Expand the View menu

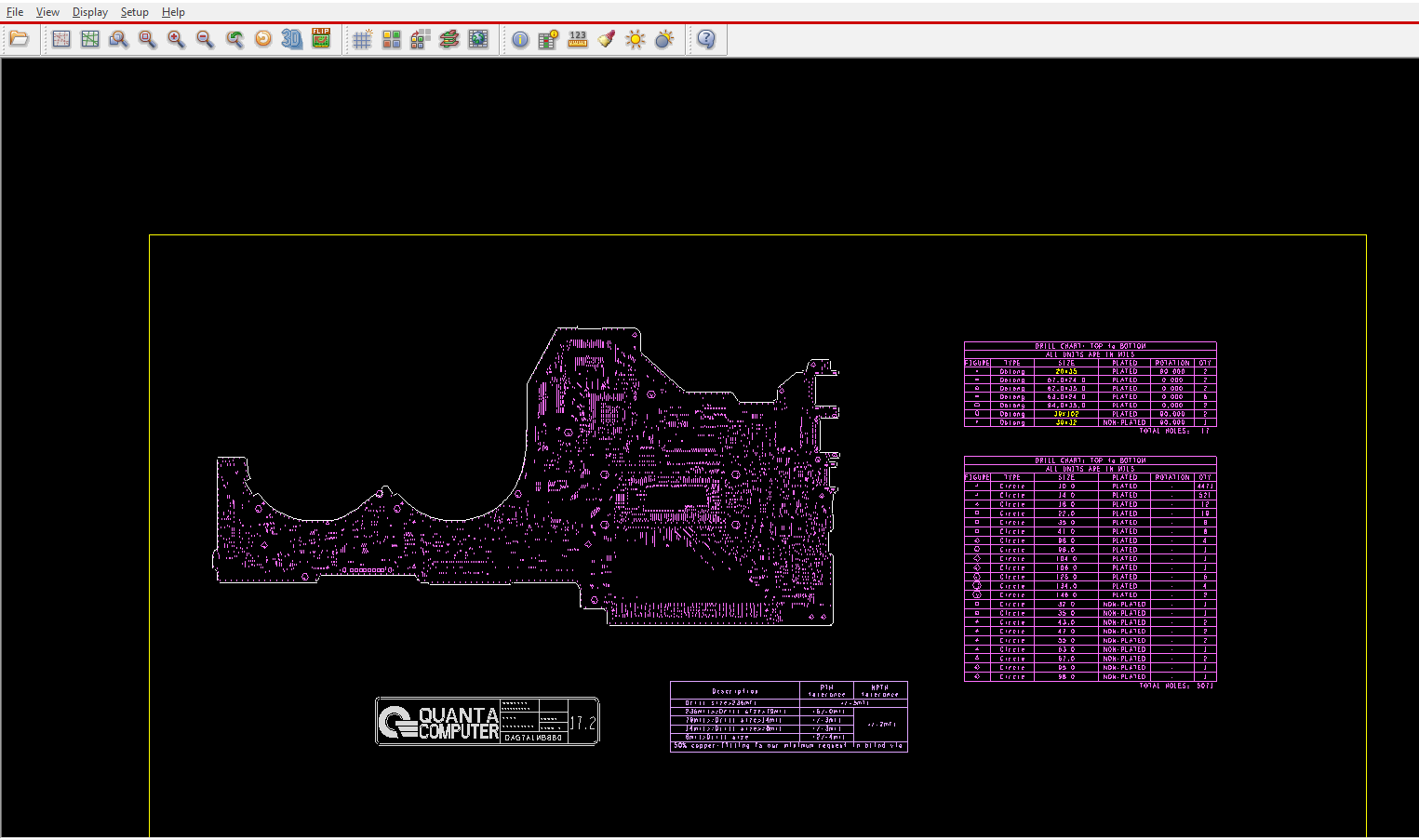coord(47,12)
